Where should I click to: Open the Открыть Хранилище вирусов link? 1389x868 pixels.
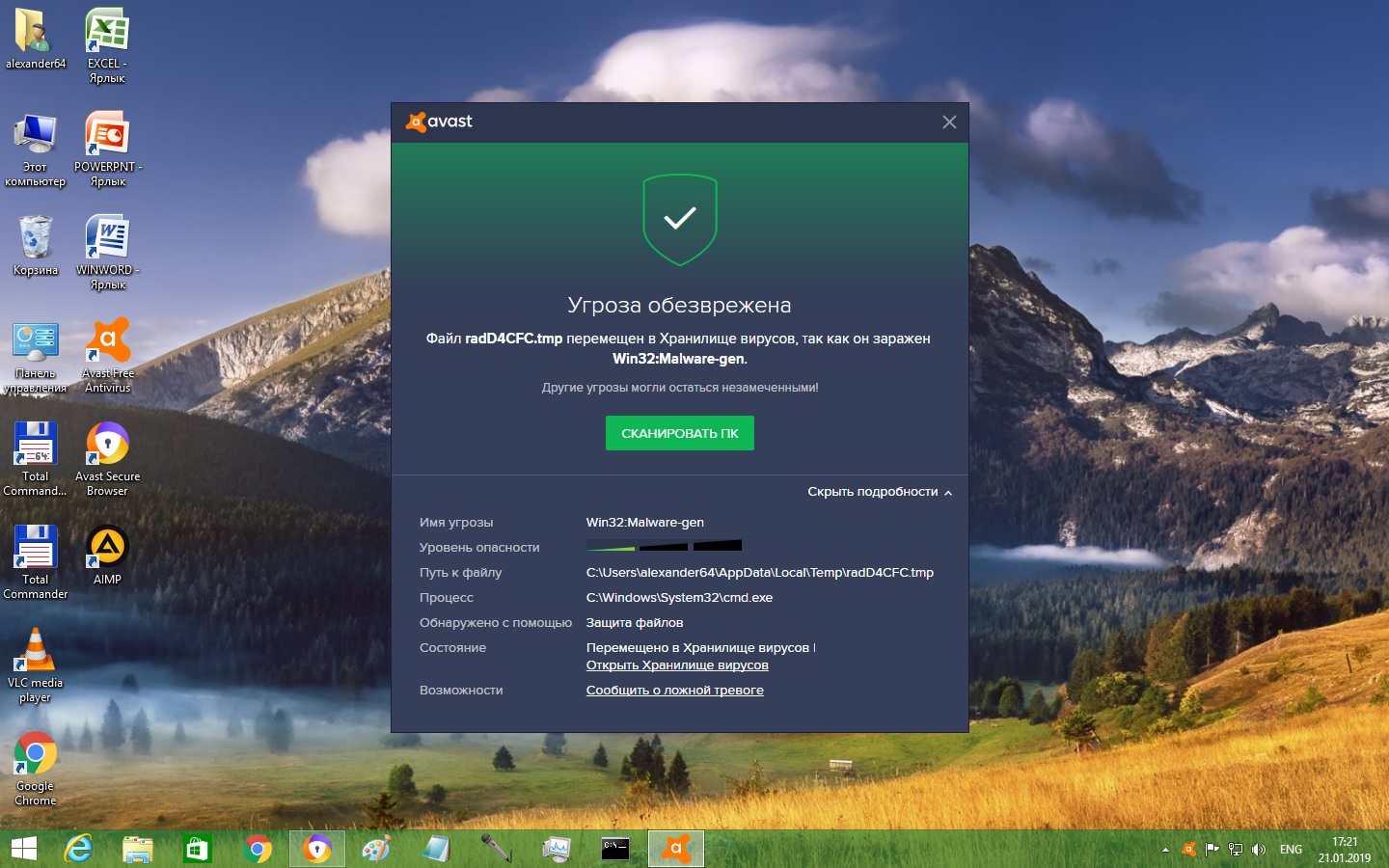(x=677, y=665)
